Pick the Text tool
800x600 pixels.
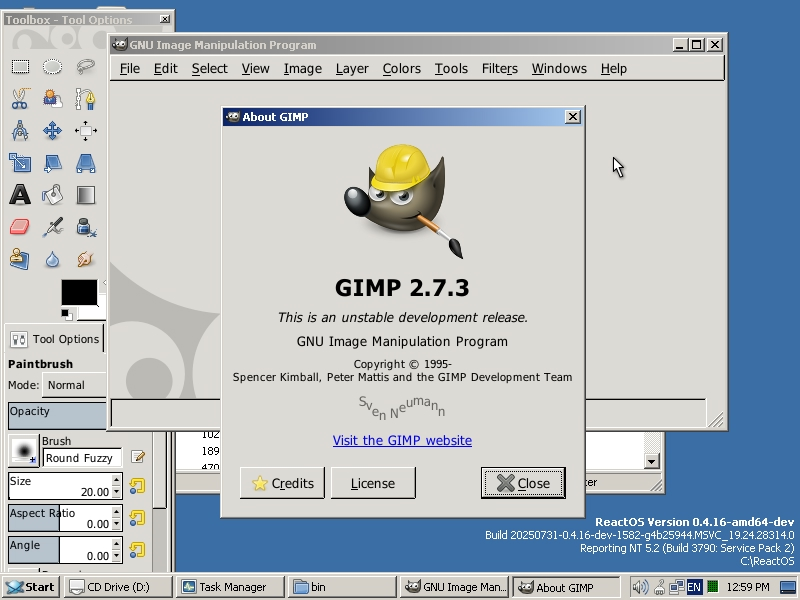(x=19, y=194)
